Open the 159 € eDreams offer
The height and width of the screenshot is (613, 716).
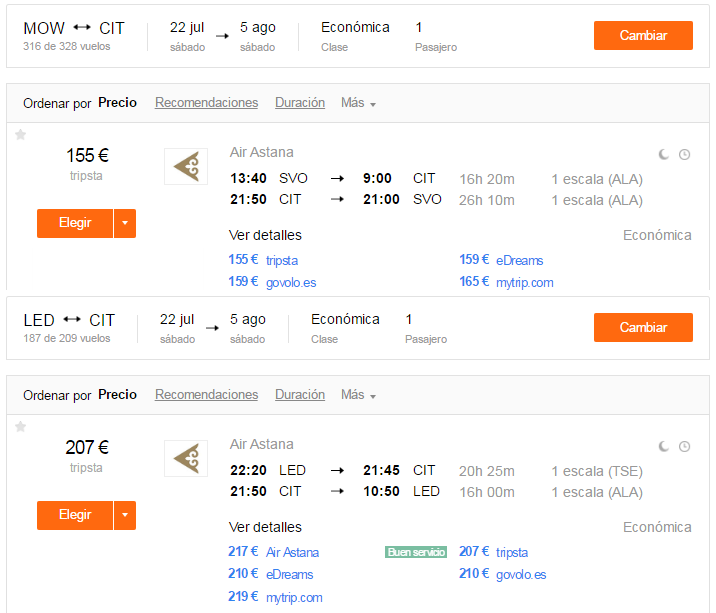click(x=501, y=260)
